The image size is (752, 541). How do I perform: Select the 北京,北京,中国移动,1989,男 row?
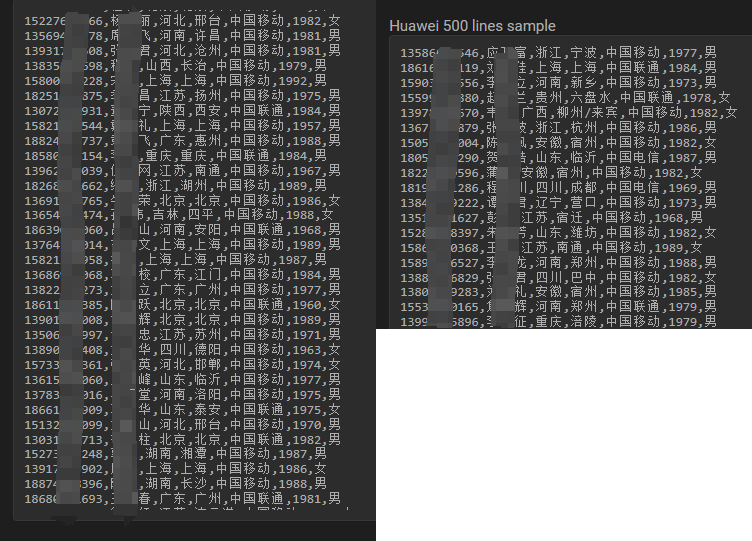tap(182, 319)
